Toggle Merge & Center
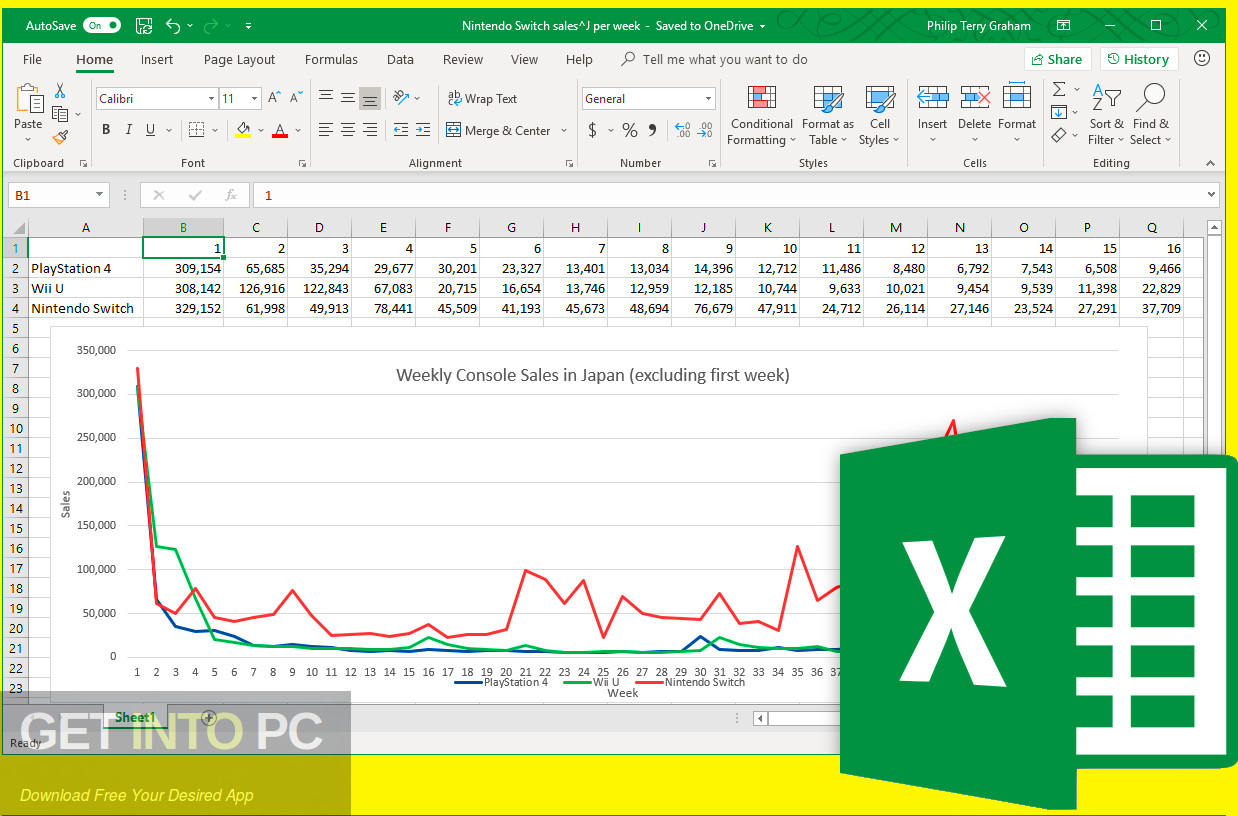This screenshot has width=1238, height=816. (x=498, y=130)
